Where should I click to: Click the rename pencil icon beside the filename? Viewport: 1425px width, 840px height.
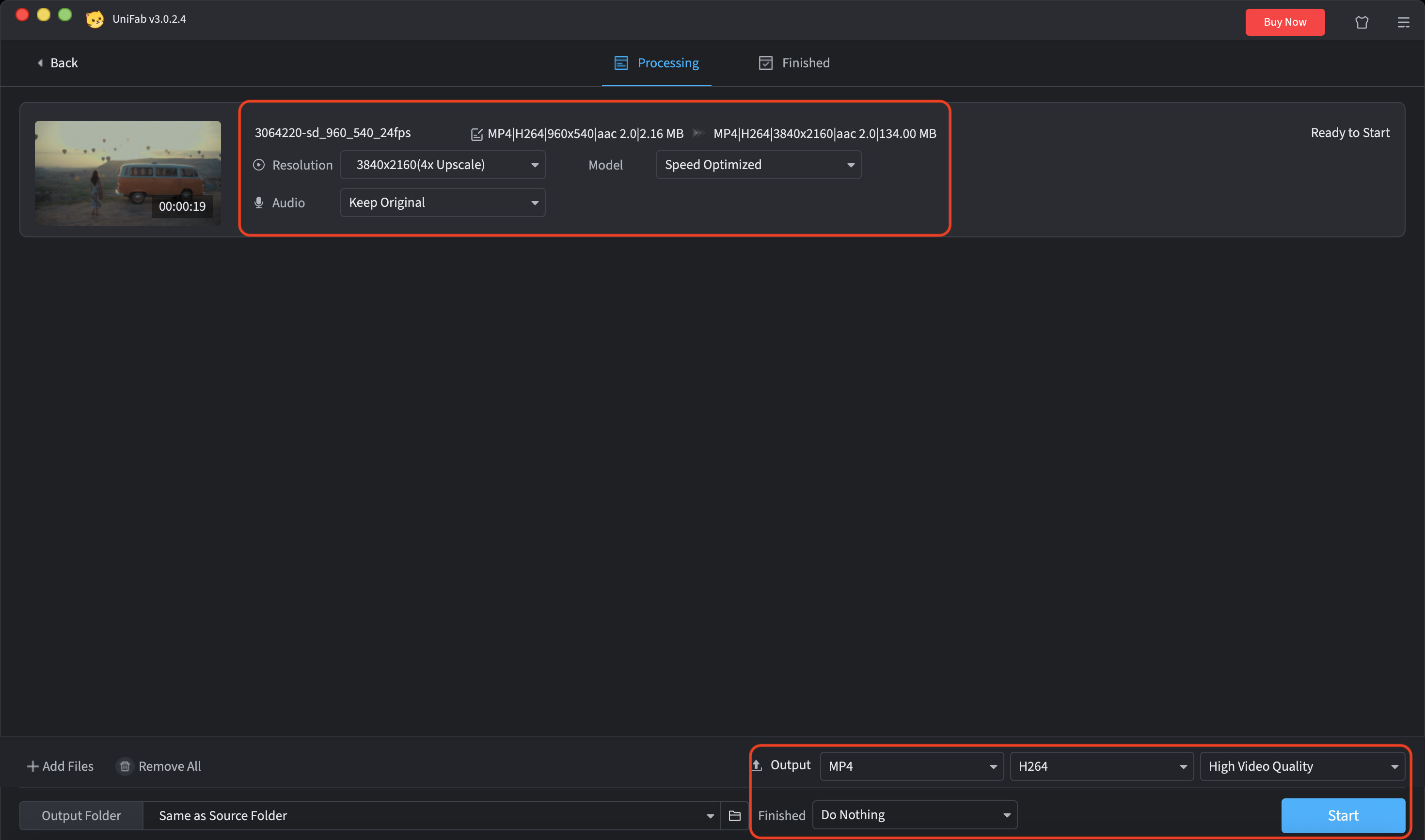click(476, 134)
